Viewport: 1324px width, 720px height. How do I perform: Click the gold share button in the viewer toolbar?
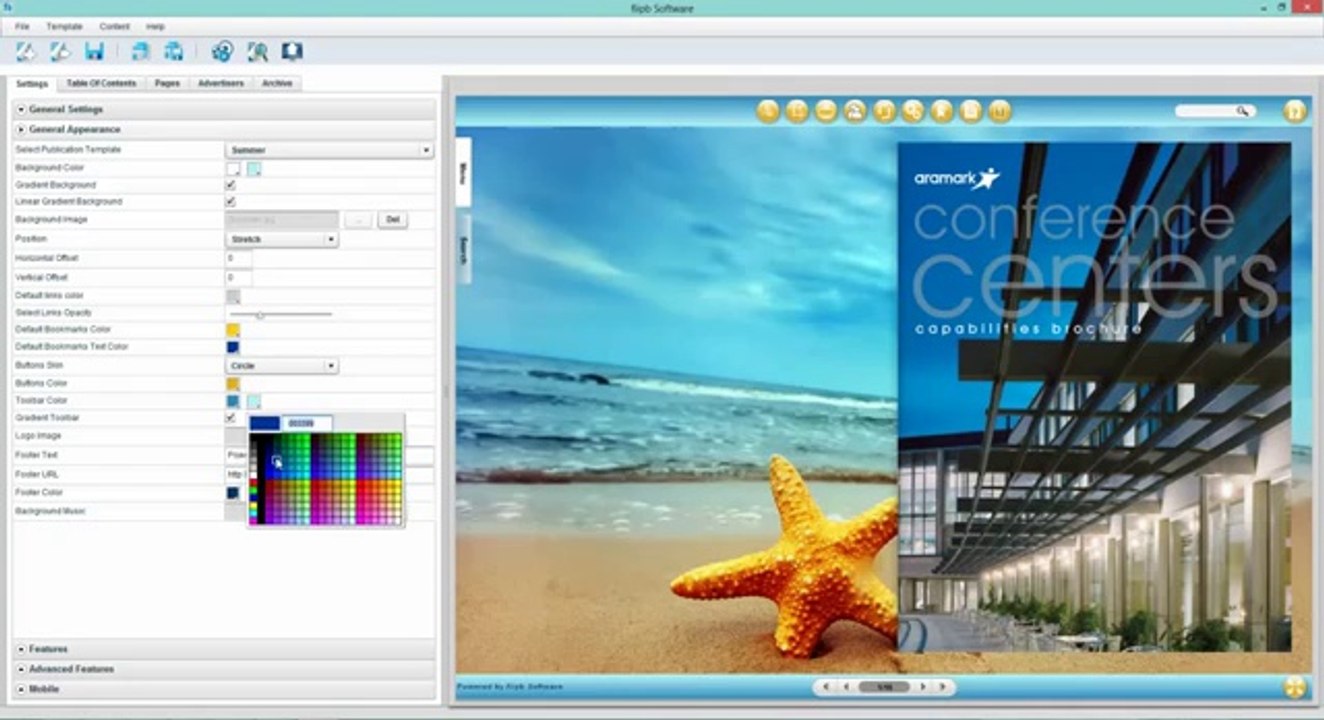pyautogui.click(x=913, y=111)
